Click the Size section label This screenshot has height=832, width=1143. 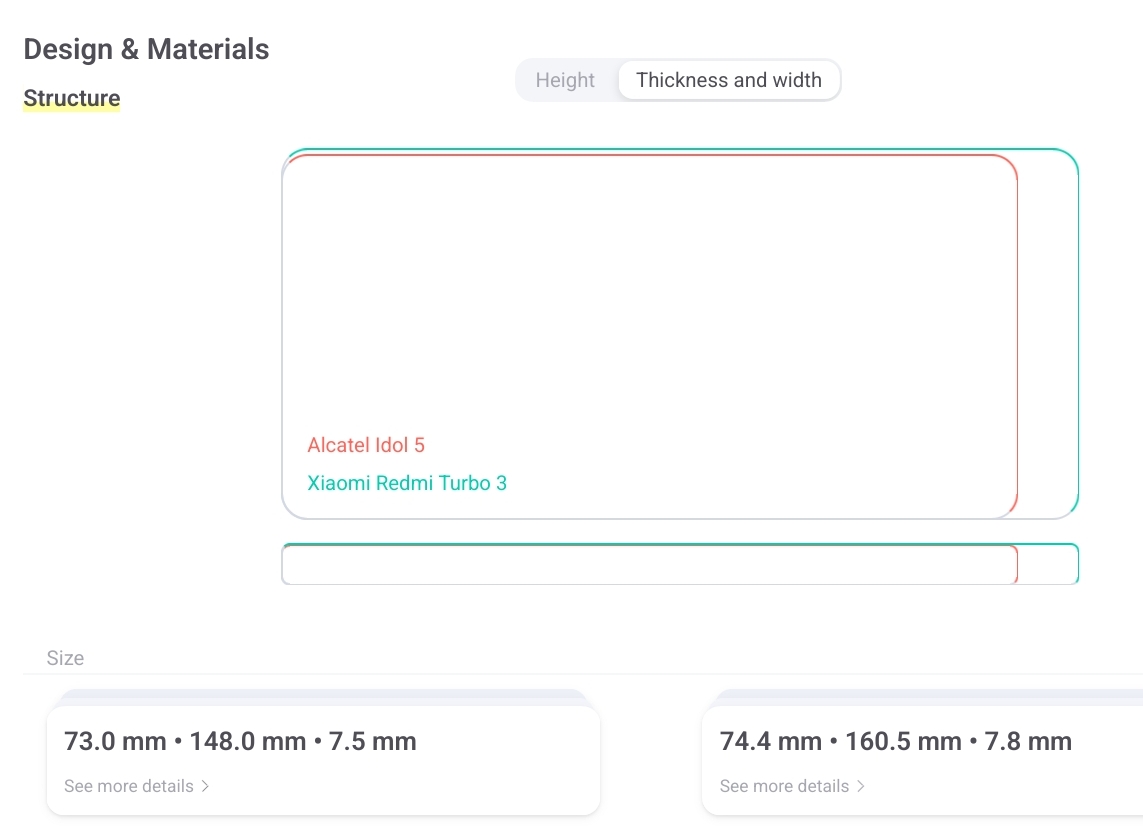[65, 658]
